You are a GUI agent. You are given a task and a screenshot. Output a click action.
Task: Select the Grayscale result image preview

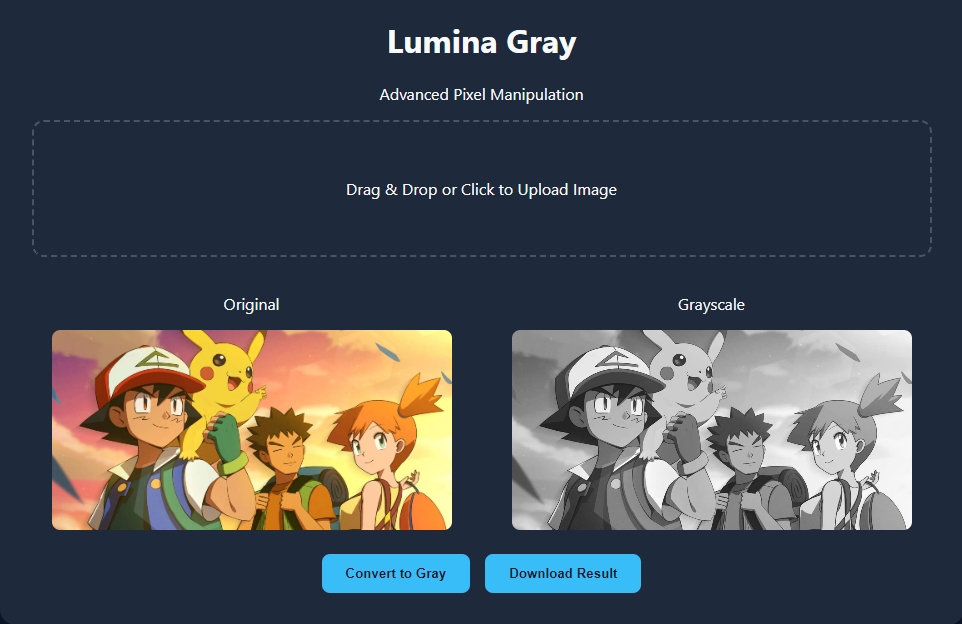[x=711, y=430]
